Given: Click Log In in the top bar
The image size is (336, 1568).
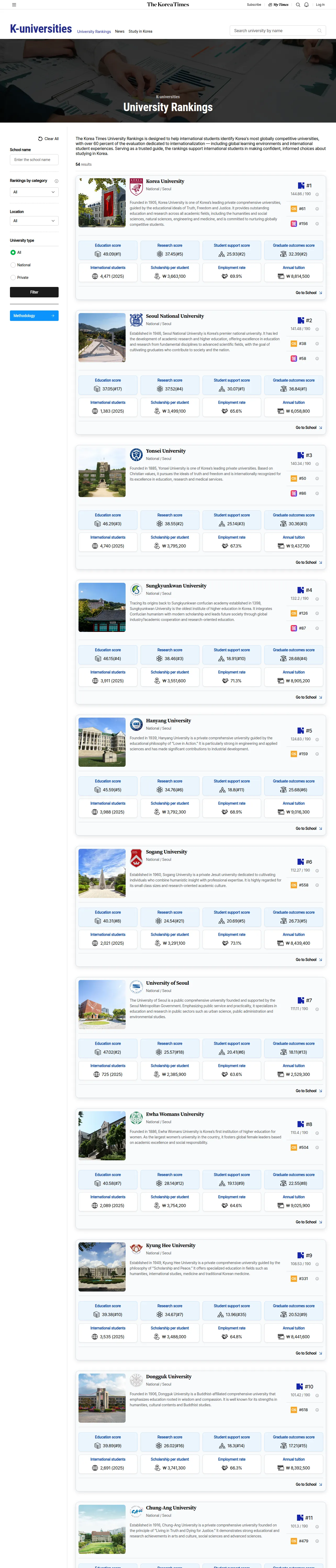Looking at the screenshot, I should tap(320, 5).
